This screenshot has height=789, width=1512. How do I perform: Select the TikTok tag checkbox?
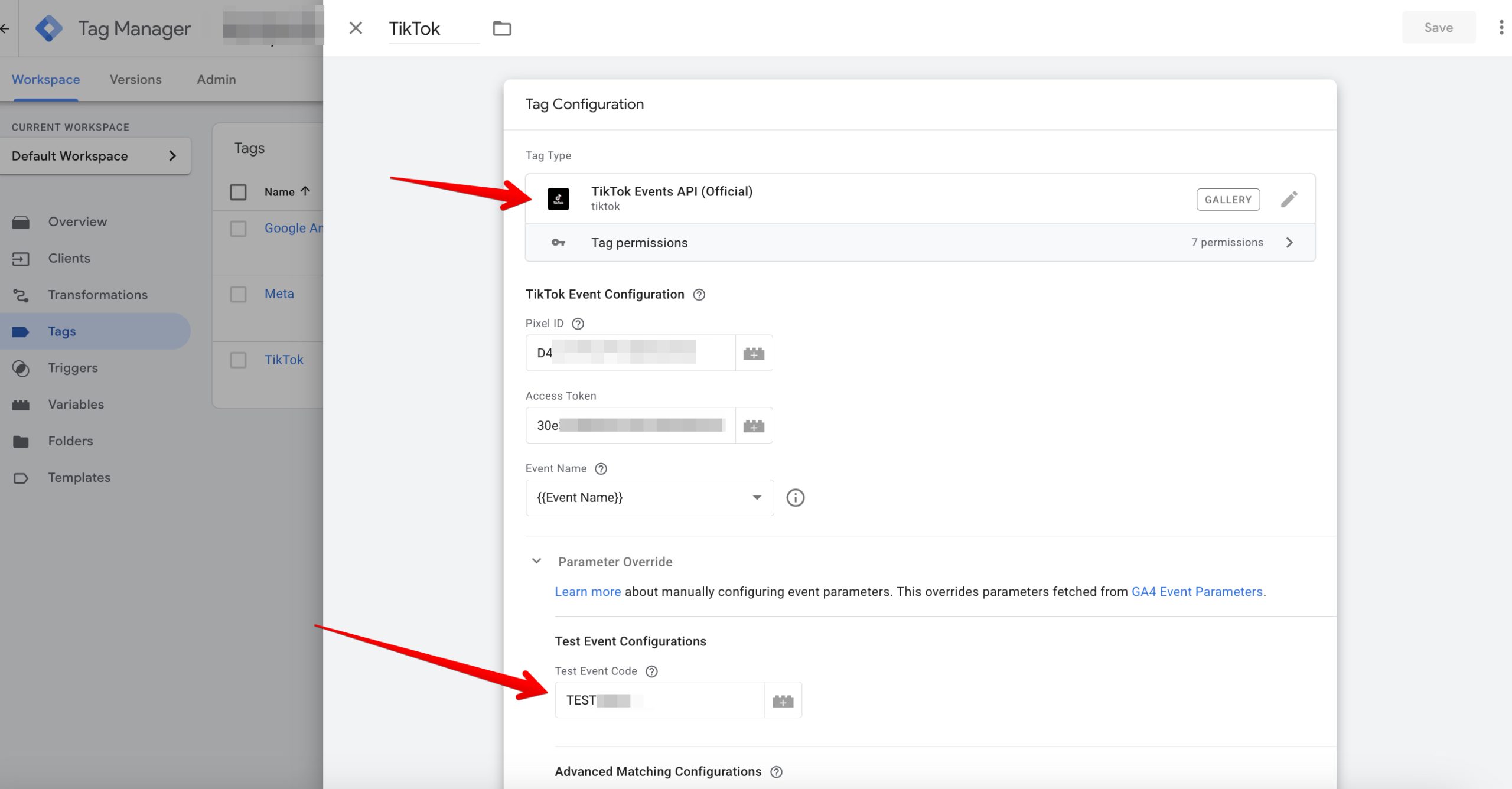coord(238,360)
